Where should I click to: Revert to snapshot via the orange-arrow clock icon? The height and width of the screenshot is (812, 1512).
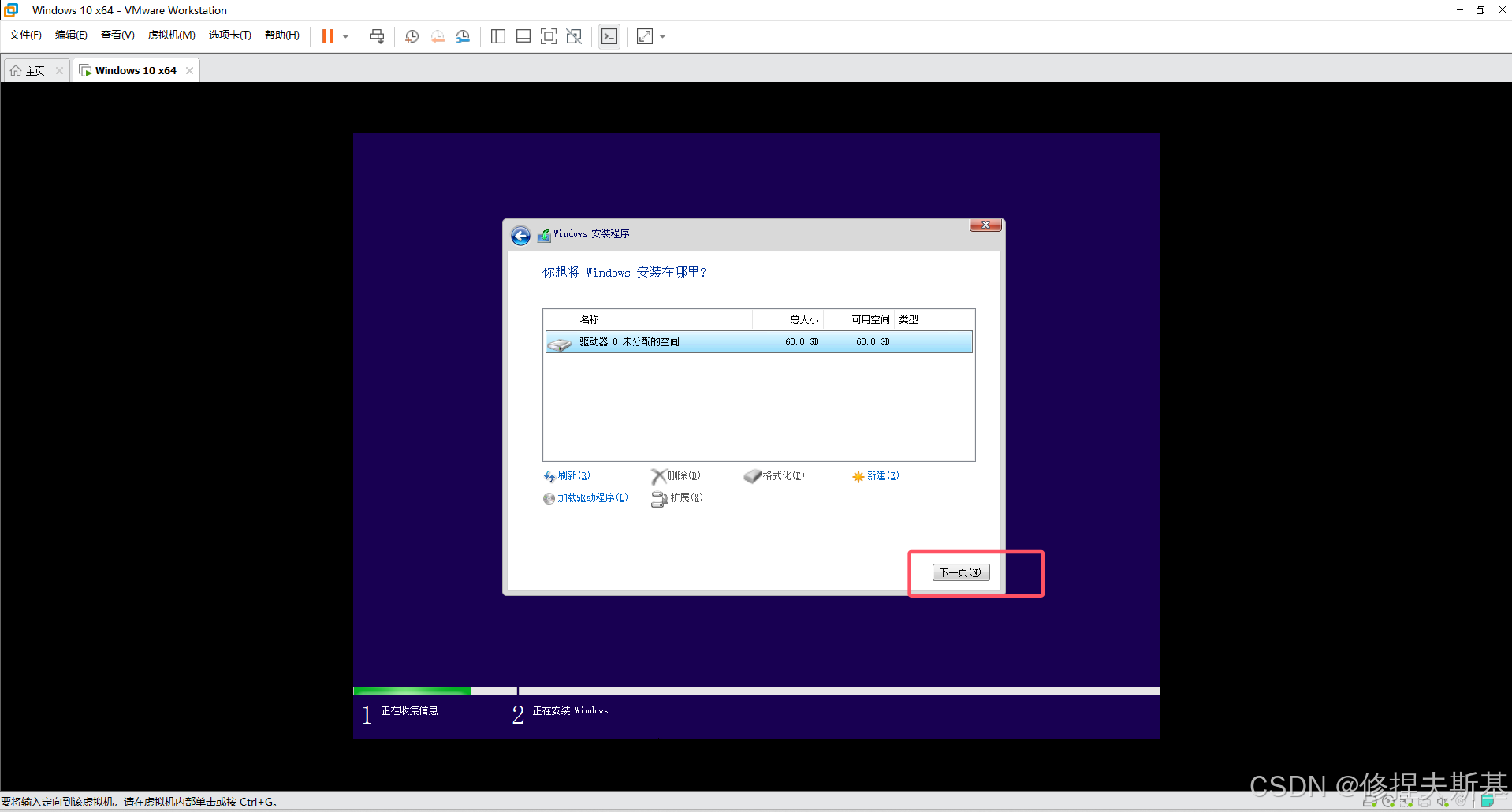[438, 36]
